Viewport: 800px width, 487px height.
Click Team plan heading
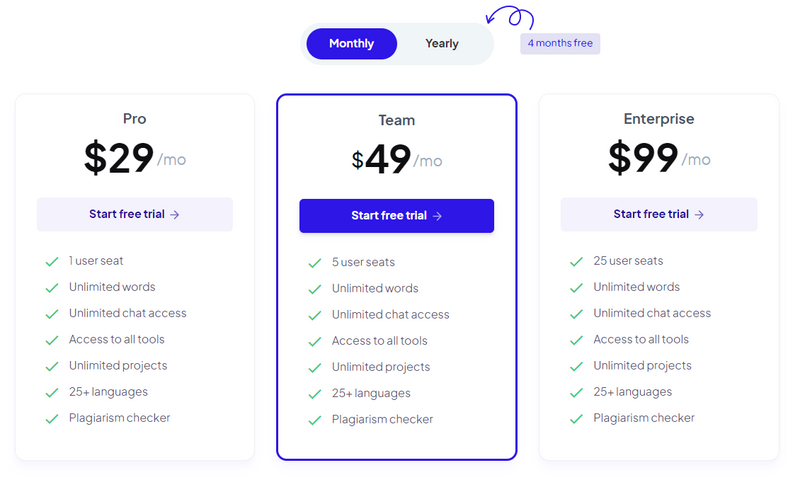click(x=396, y=120)
